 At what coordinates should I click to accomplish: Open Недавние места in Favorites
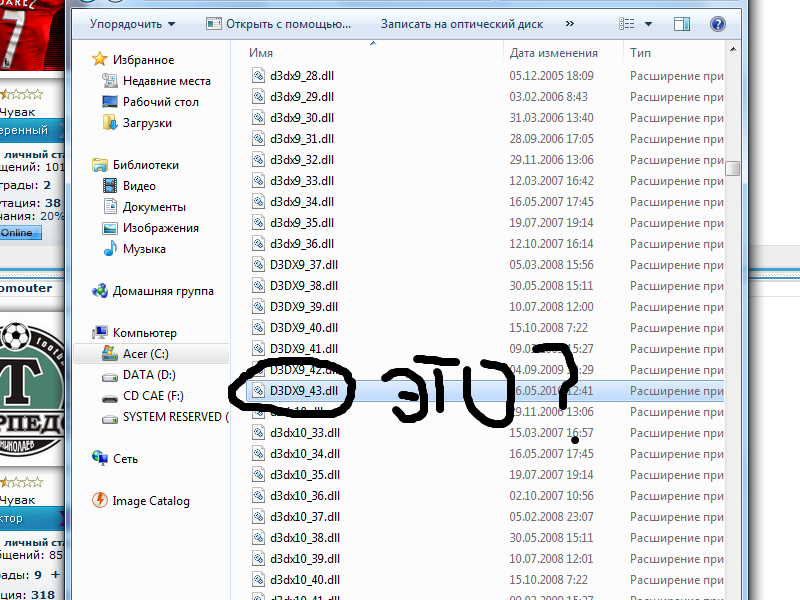point(166,81)
